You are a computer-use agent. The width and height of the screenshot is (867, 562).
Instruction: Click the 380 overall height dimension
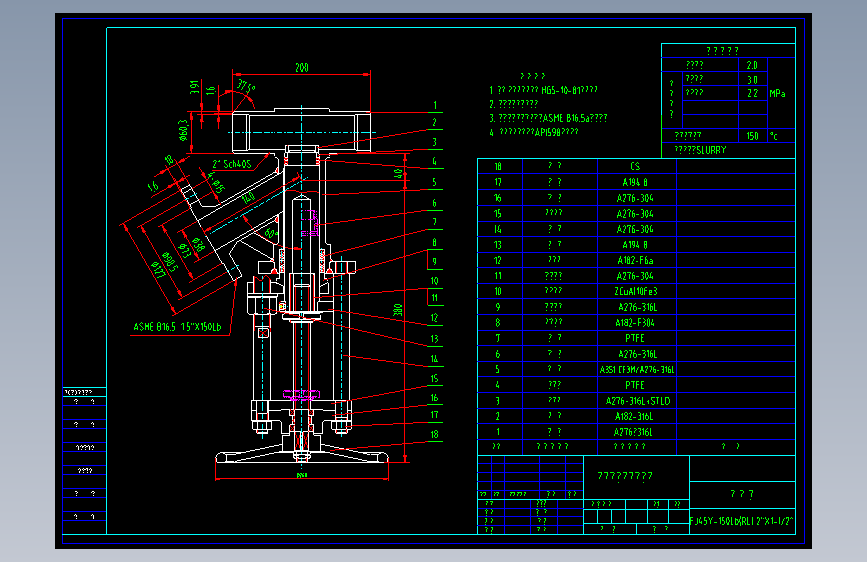[x=398, y=310]
